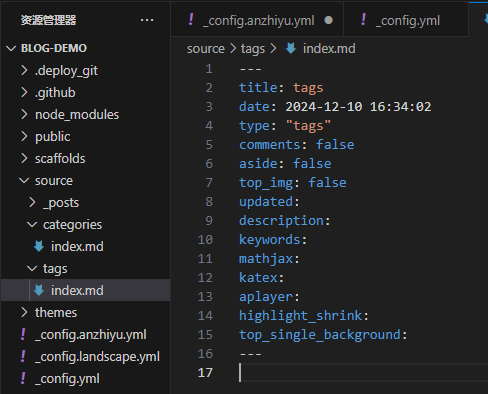The image size is (488, 394).
Task: Click exclamation icon on the _config.yml tab
Action: [x=364, y=20]
